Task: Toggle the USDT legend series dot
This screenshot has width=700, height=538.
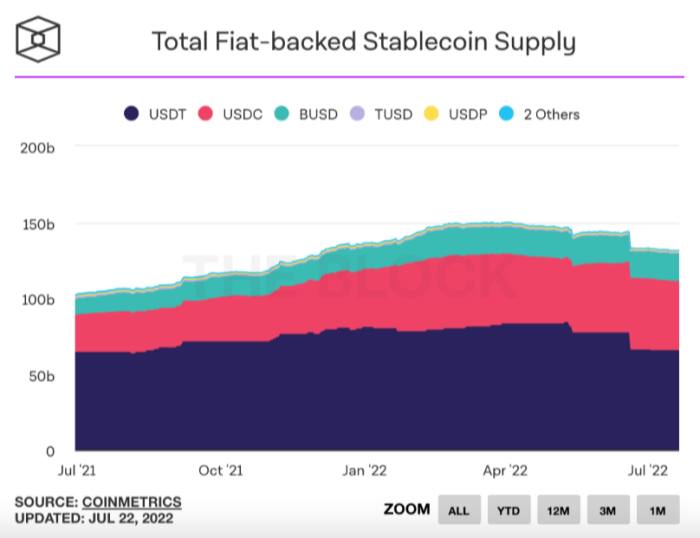Action: coord(131,114)
